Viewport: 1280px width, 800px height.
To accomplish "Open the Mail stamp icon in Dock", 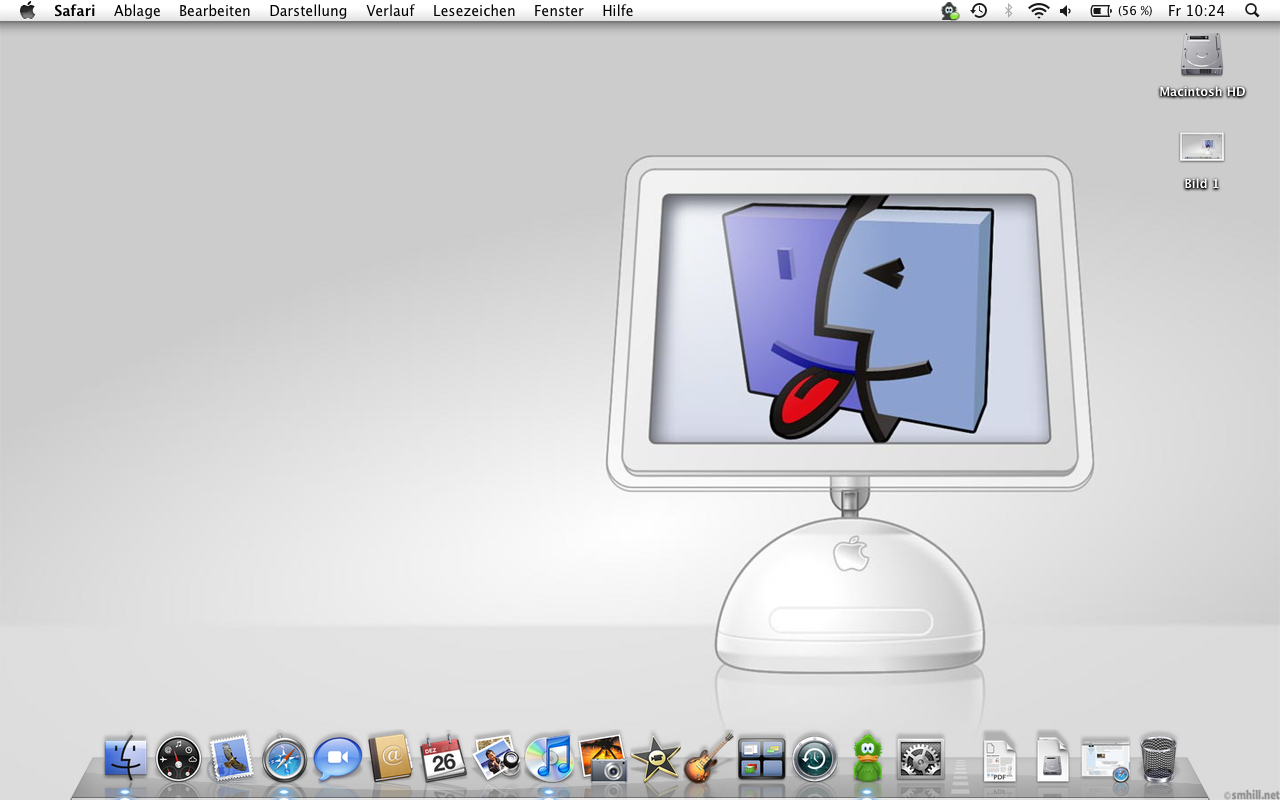I will 232,758.
